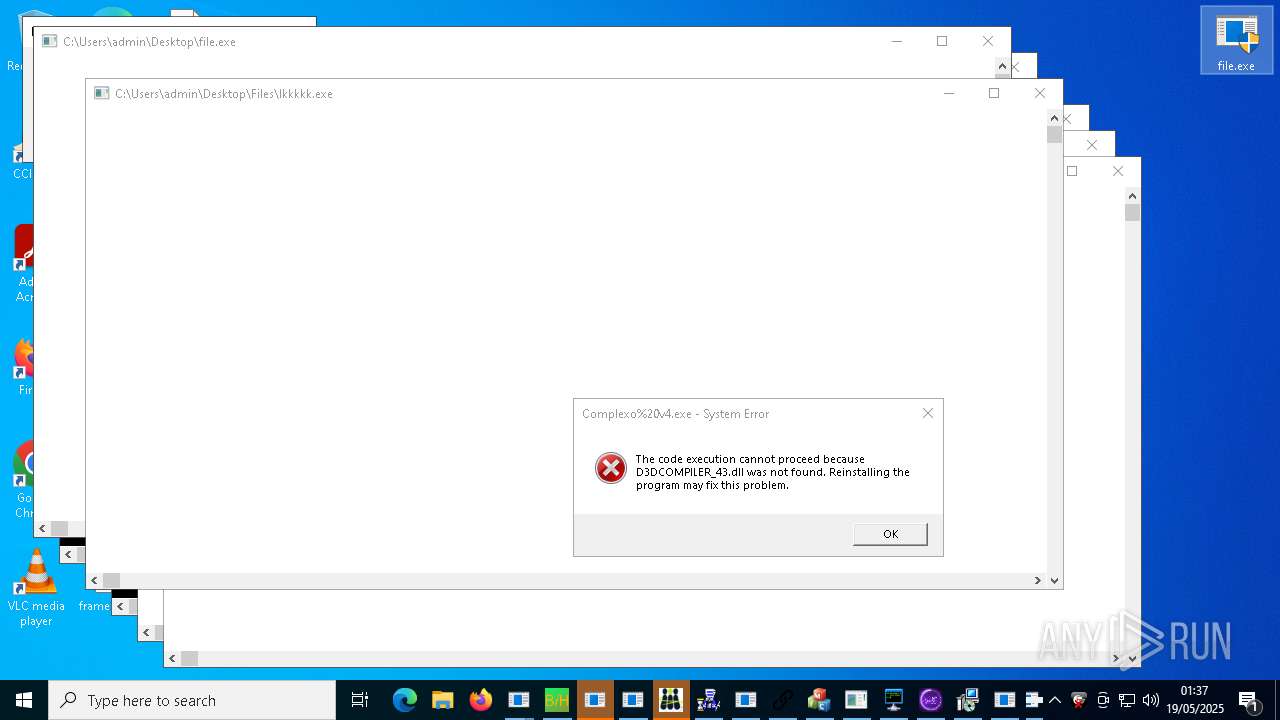Open the chain link taskbar icon
This screenshot has height=720, width=1280.
tap(782, 700)
